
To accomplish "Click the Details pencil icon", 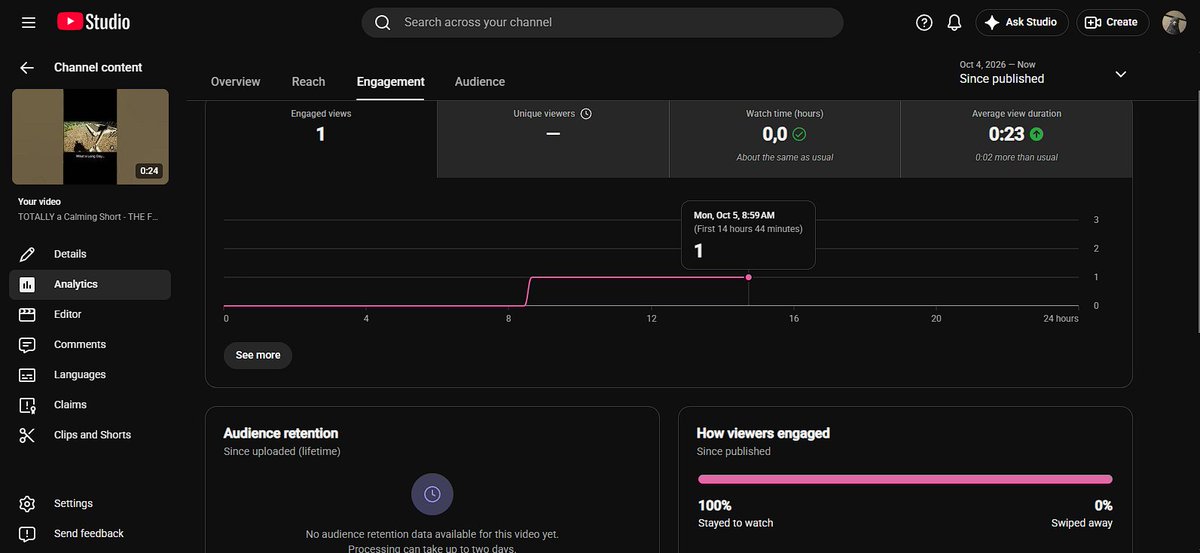I will click(28, 254).
